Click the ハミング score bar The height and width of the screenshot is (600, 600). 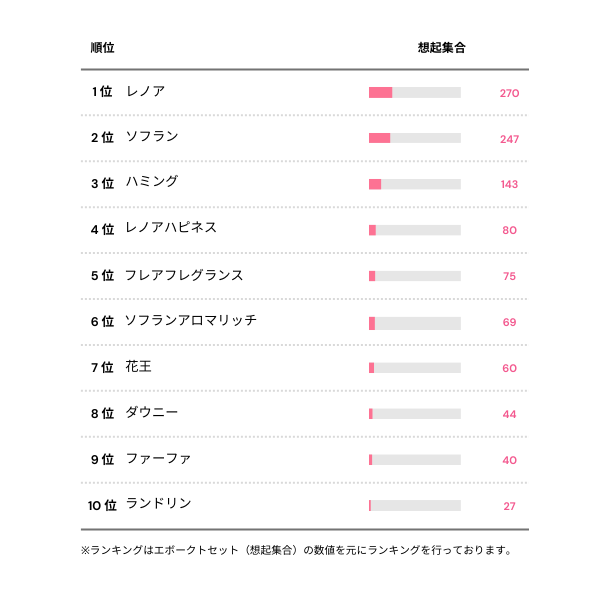pyautogui.click(x=376, y=184)
